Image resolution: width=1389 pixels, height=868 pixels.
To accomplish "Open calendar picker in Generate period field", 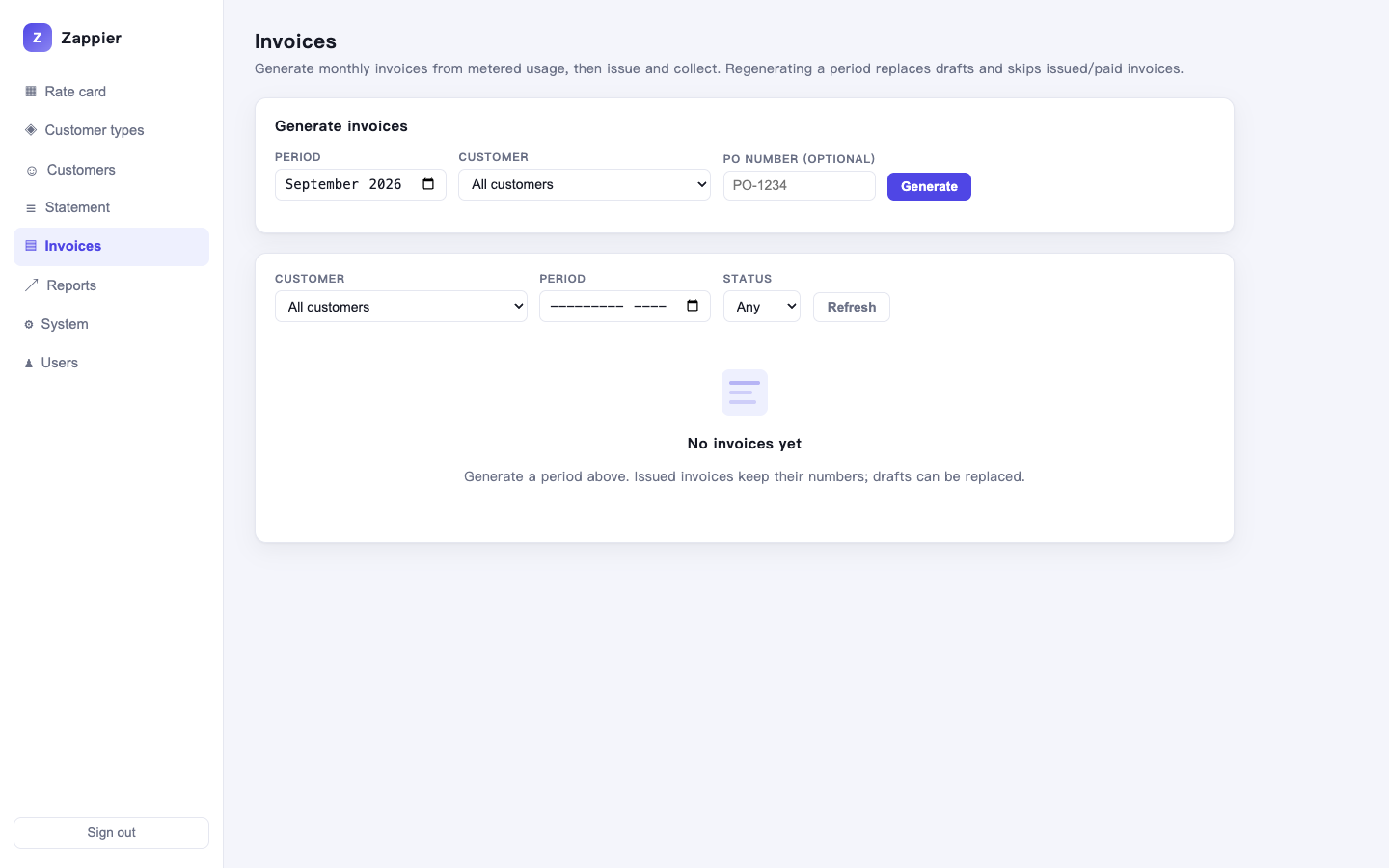I will click(428, 184).
